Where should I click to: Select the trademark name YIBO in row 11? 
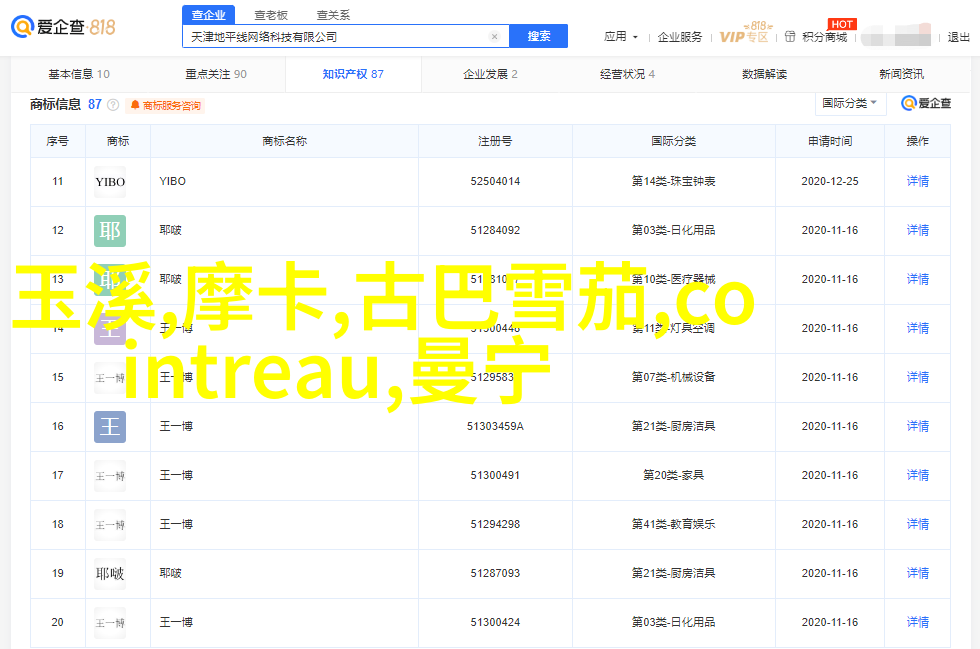[x=172, y=181]
